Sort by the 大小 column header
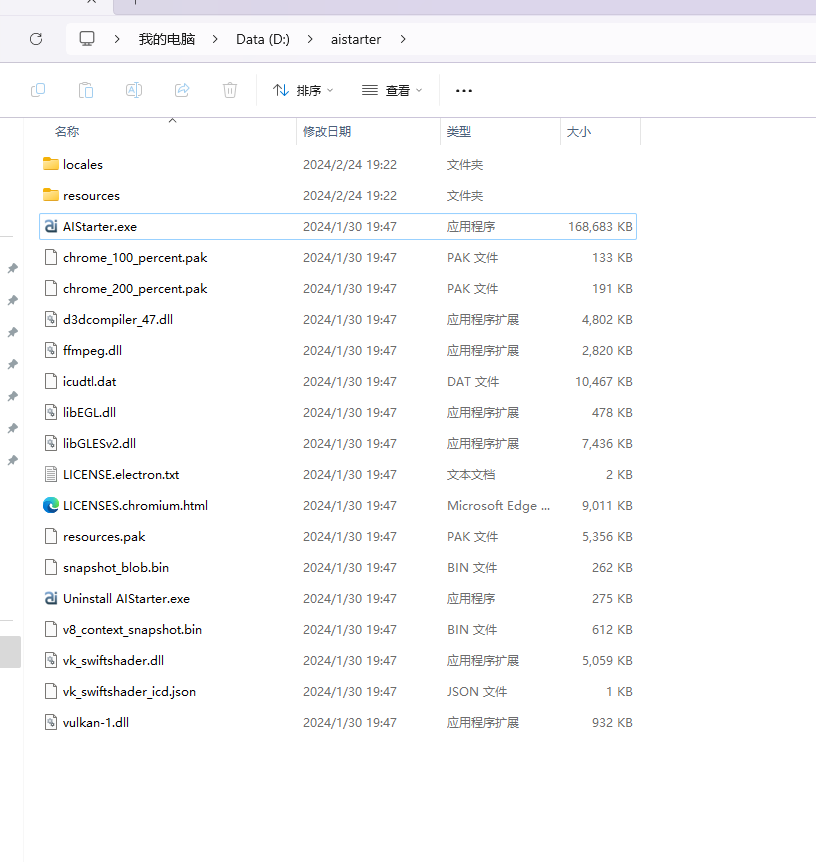This screenshot has width=816, height=862. pyautogui.click(x=578, y=131)
